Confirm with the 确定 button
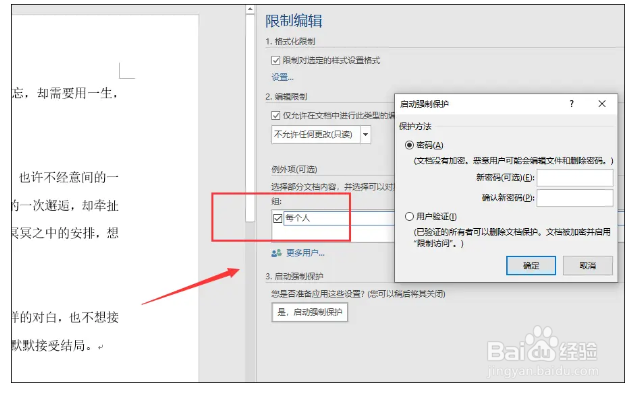The width and height of the screenshot is (635, 394). tap(531, 266)
